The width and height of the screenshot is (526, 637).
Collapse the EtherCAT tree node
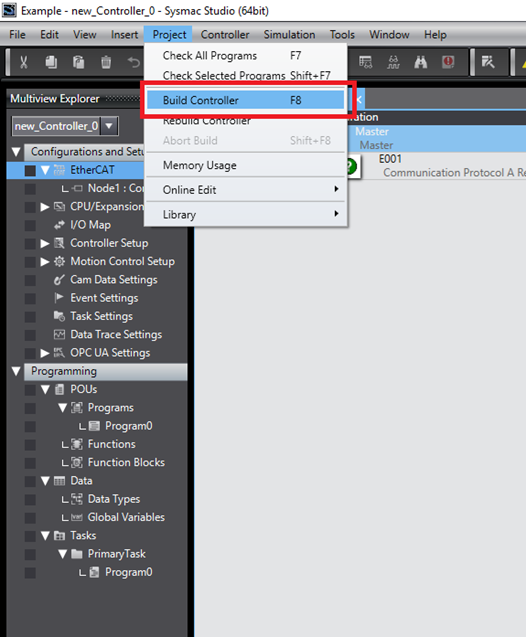coord(45,170)
